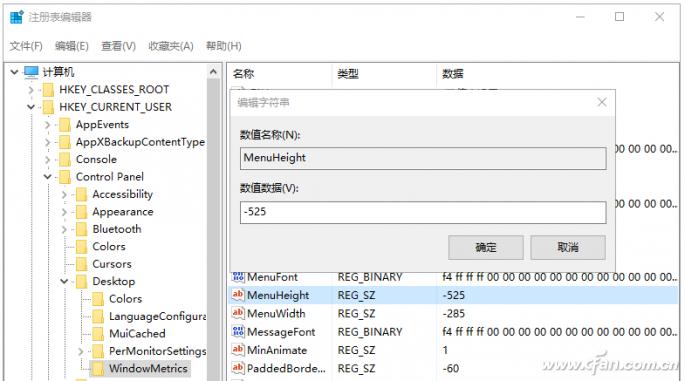Click the Control Panel folder icon
Viewport: 685px width, 381px height.
[65, 177]
